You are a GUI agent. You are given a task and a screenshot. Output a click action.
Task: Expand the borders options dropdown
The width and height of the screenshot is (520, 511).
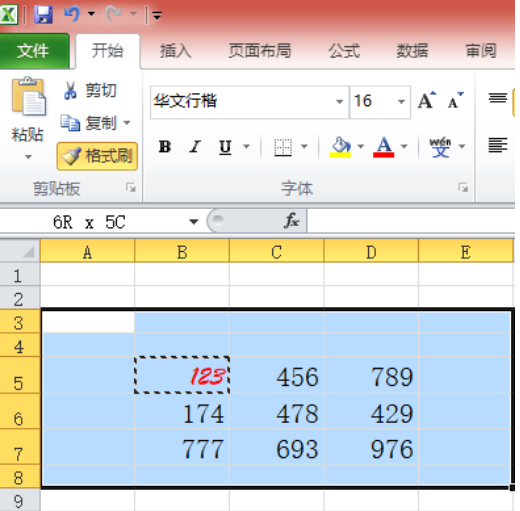[304, 146]
